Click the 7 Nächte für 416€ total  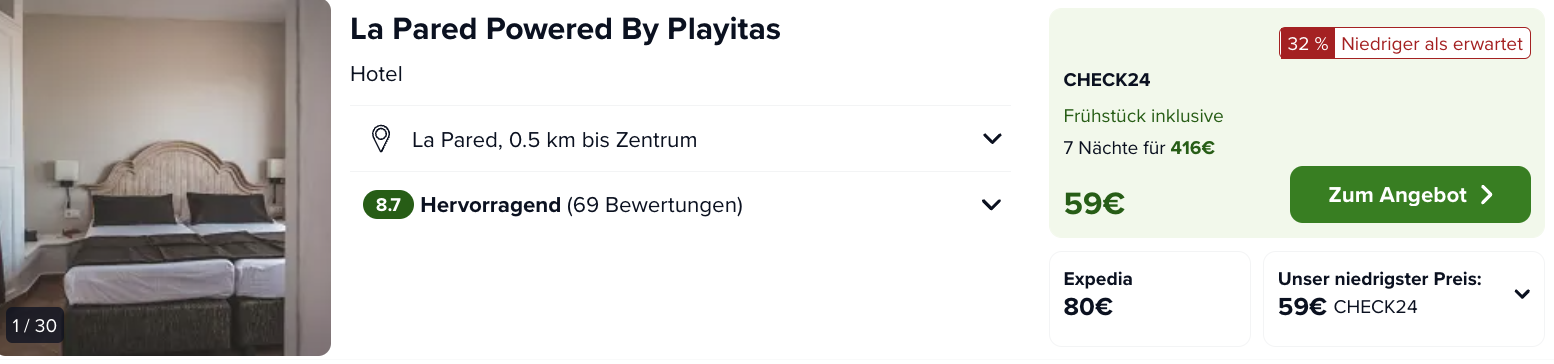point(1139,148)
